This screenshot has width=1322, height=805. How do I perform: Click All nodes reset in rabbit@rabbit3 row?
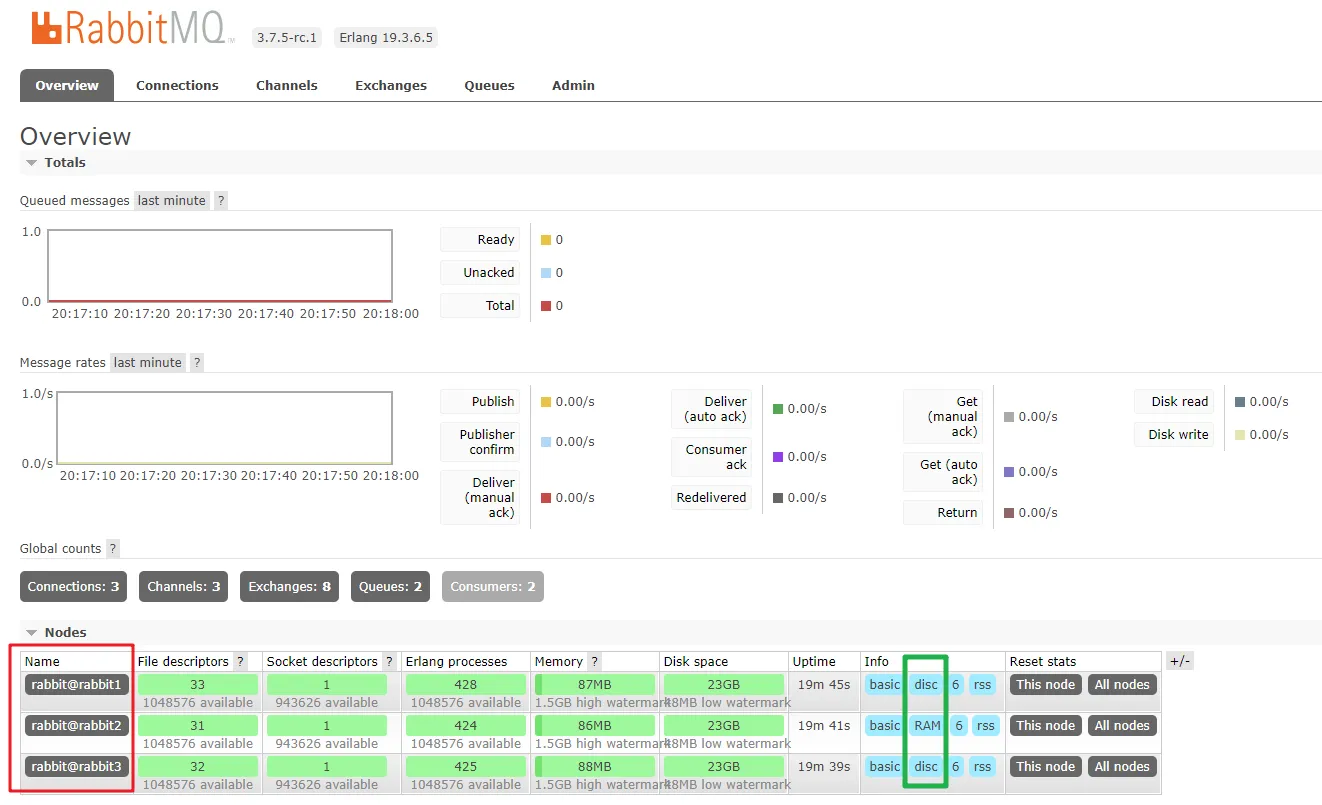point(1122,767)
